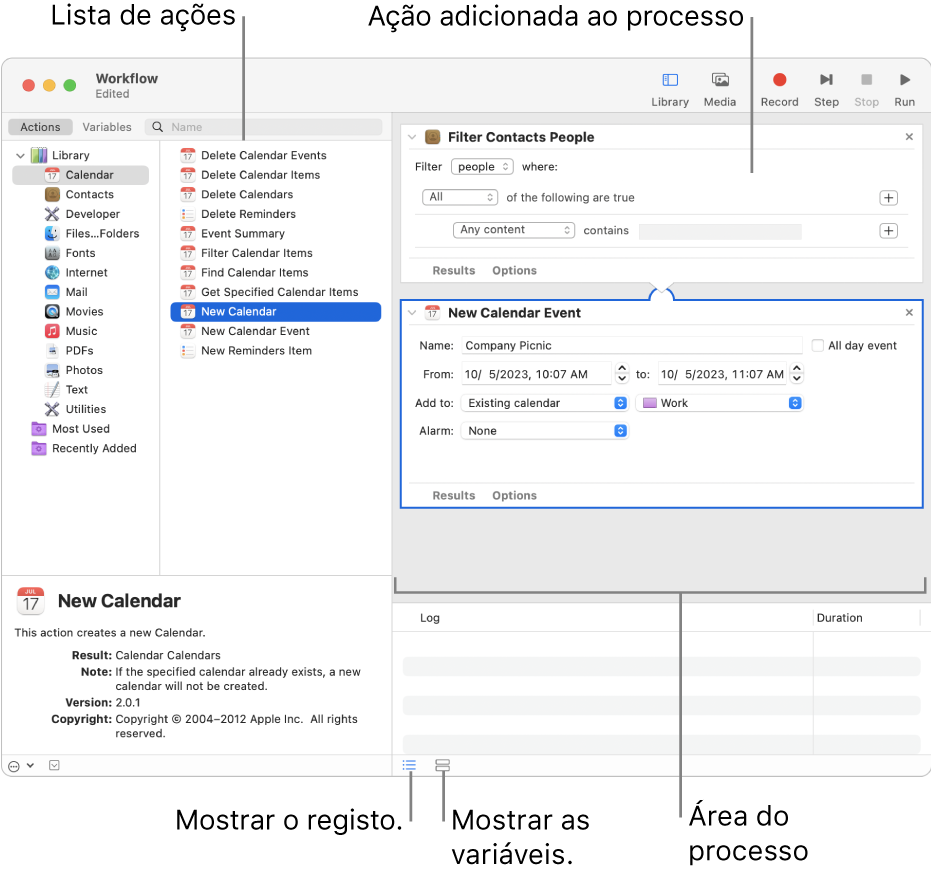The width and height of the screenshot is (931, 875).
Task: Select Mail category in sidebar
Action: [x=66, y=293]
